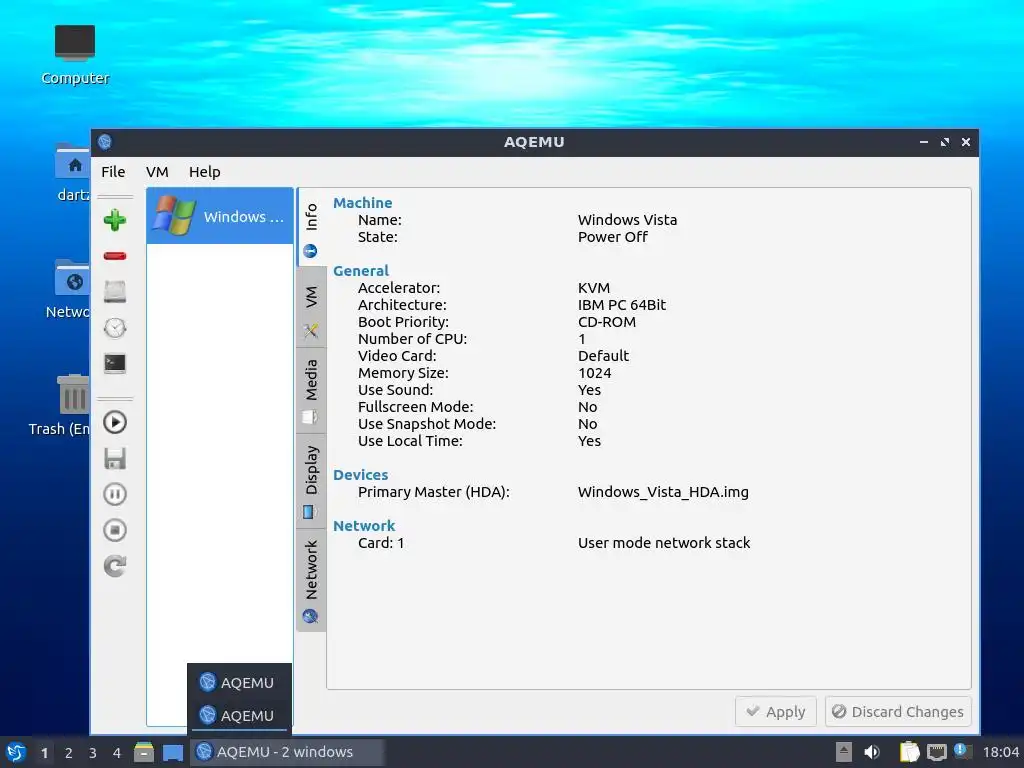Image resolution: width=1024 pixels, height=768 pixels.
Task: Click the Devices section heading
Action: pyautogui.click(x=360, y=475)
